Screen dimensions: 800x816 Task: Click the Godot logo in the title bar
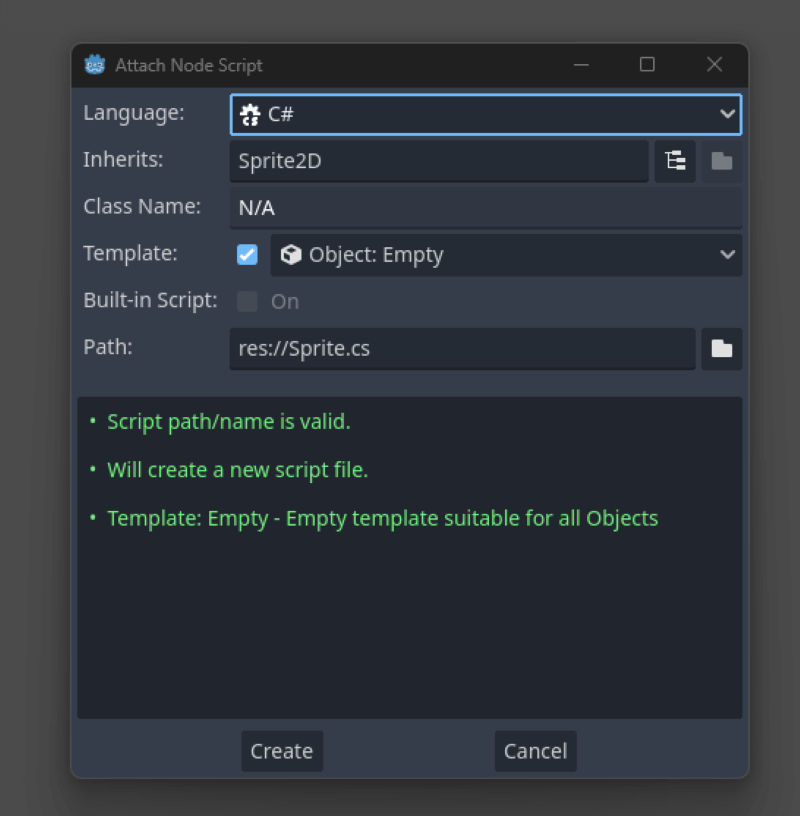(94, 64)
